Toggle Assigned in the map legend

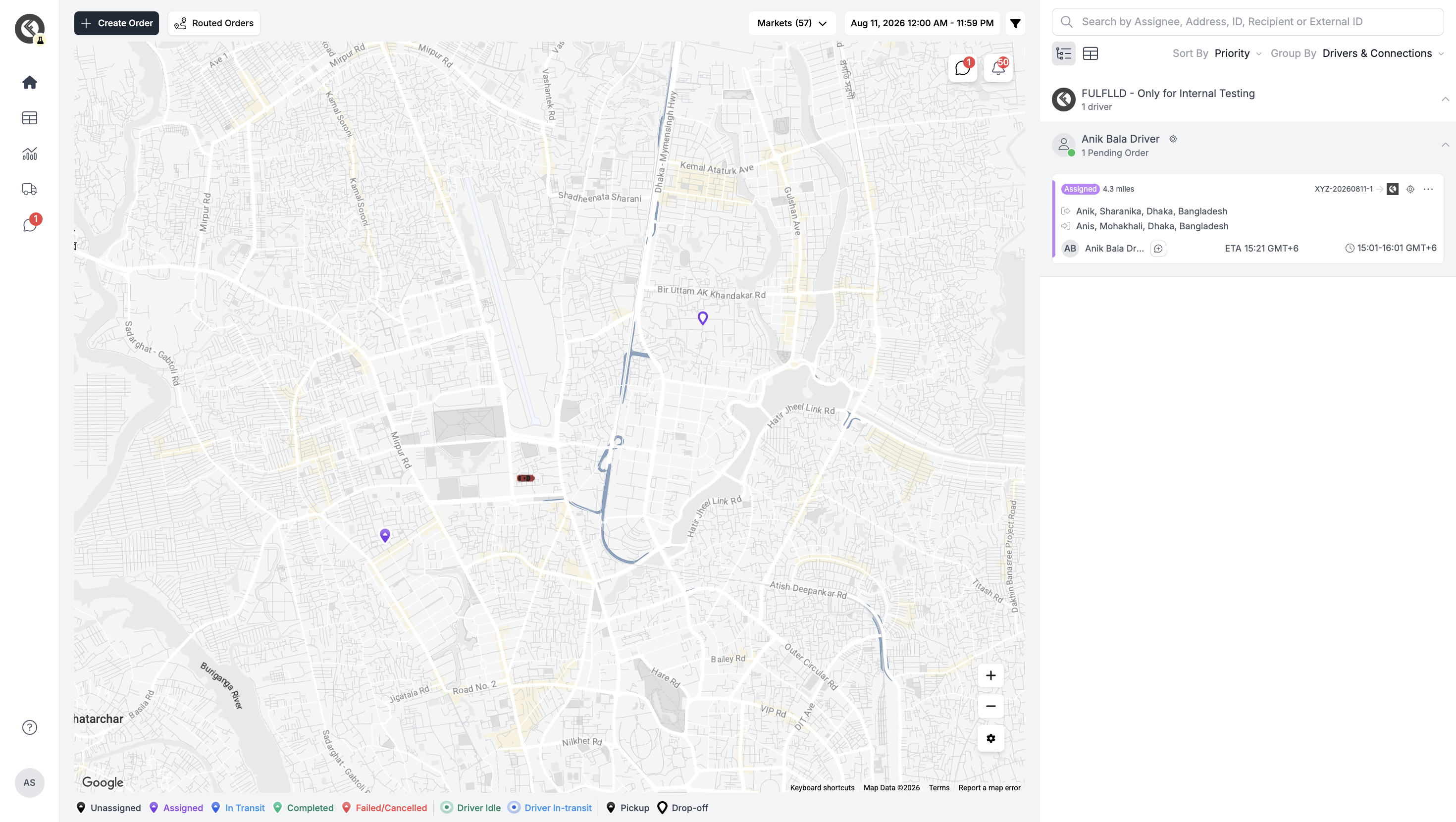(x=176, y=808)
